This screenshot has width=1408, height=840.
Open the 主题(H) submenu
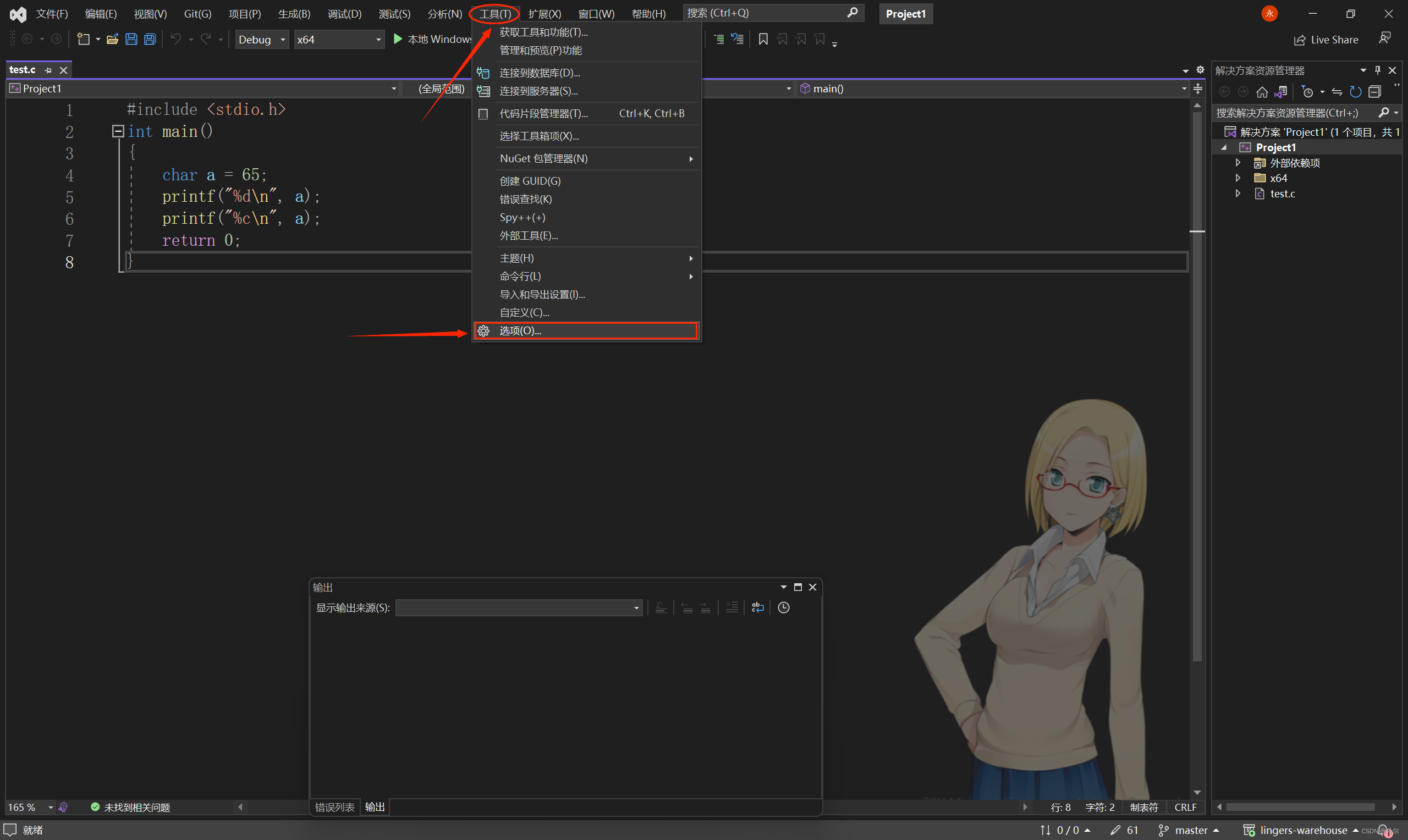586,258
